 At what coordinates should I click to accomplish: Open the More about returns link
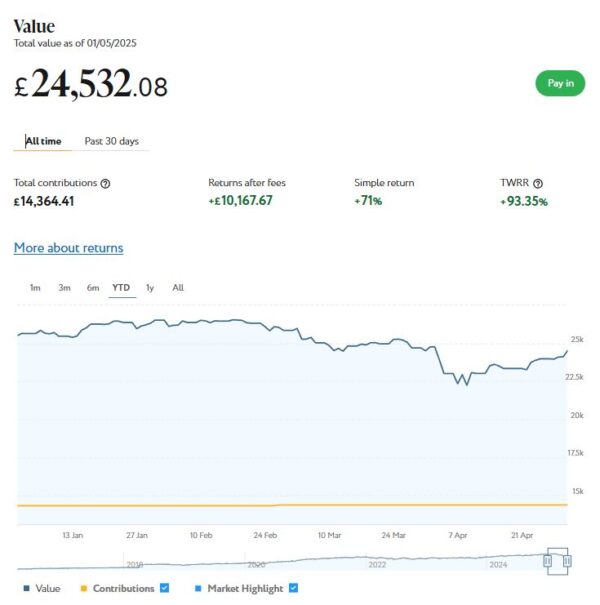pos(69,248)
